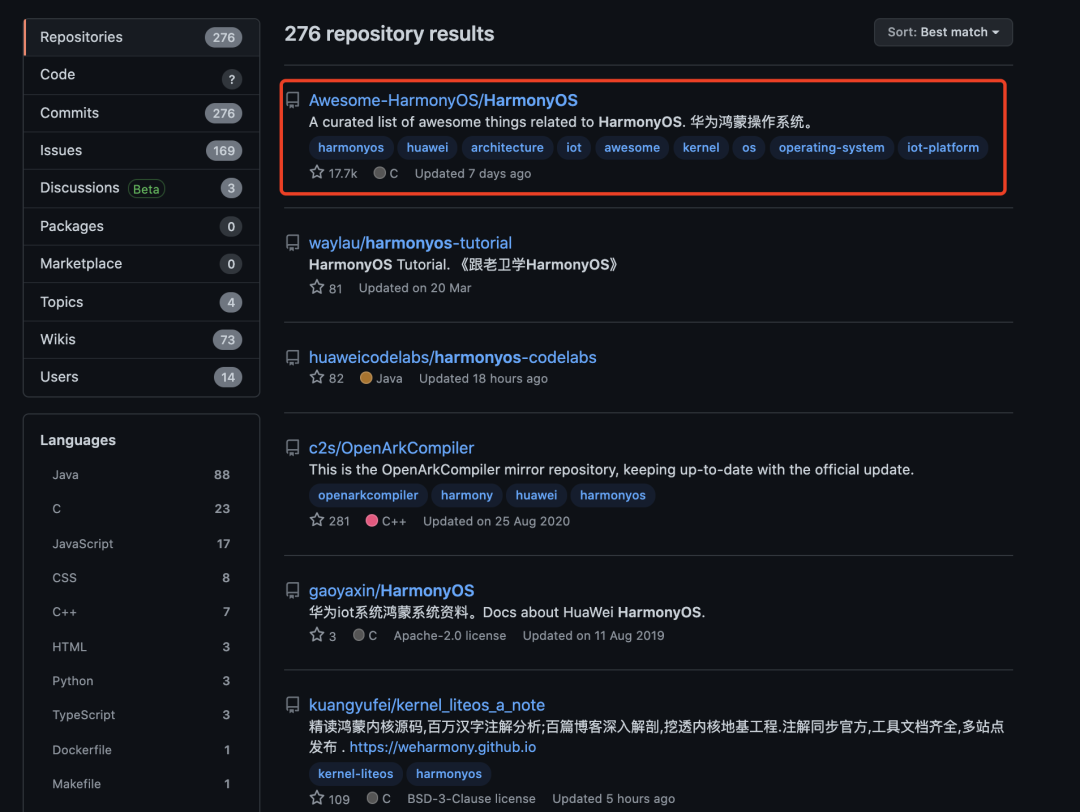Select the Issues search category
This screenshot has height=812, width=1080.
coord(142,151)
